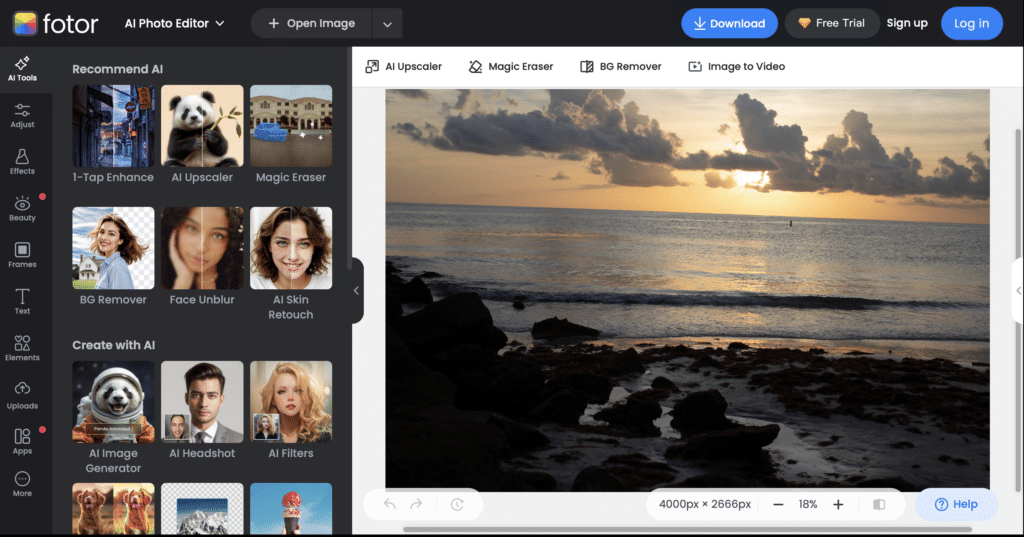Screen dimensions: 1024x537
Task: Click the Create with AI heading
Action: [114, 345]
